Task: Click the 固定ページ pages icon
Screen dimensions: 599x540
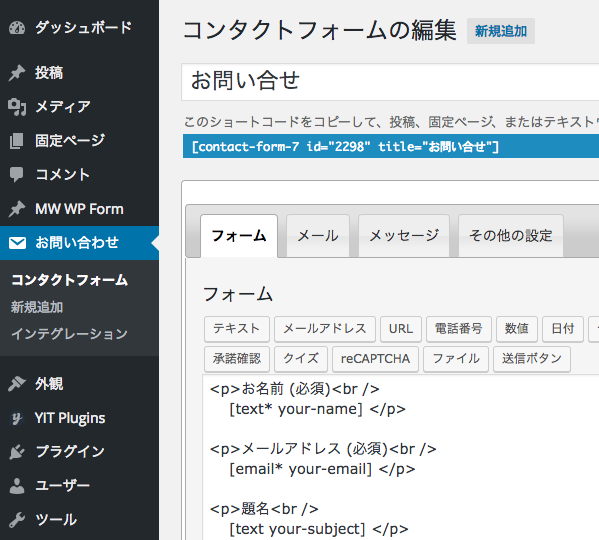Action: 16,141
